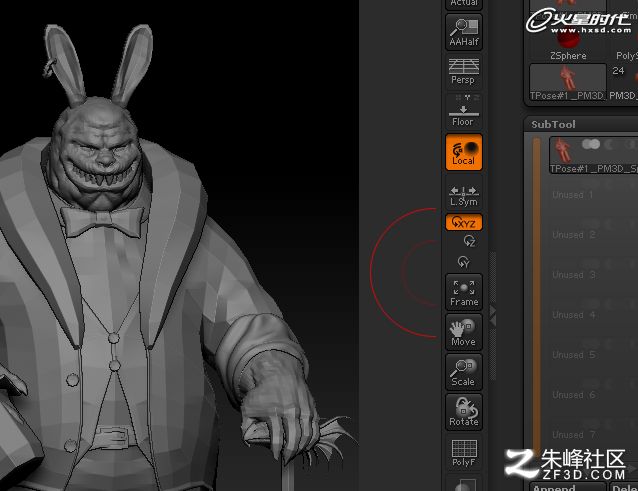Click the Unused 6 subtool slot
The width and height of the screenshot is (638, 491).
593,395
